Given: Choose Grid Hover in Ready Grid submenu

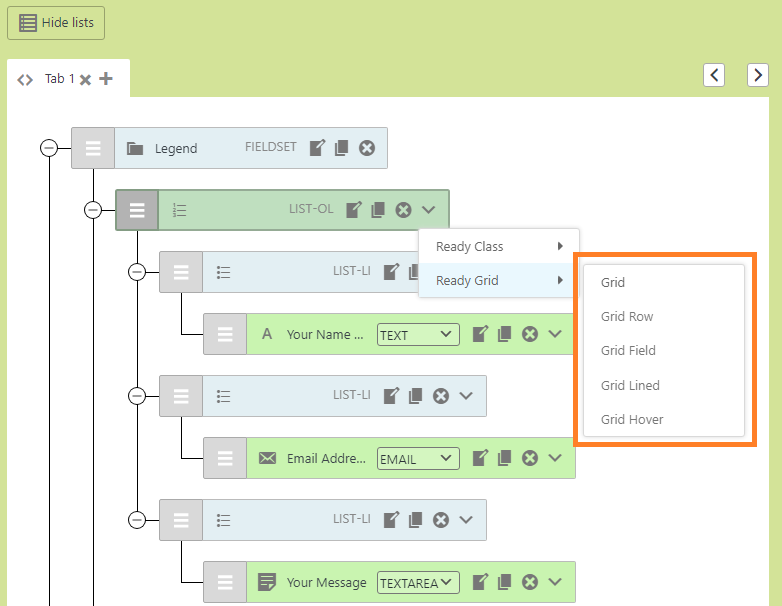Looking at the screenshot, I should click(632, 420).
